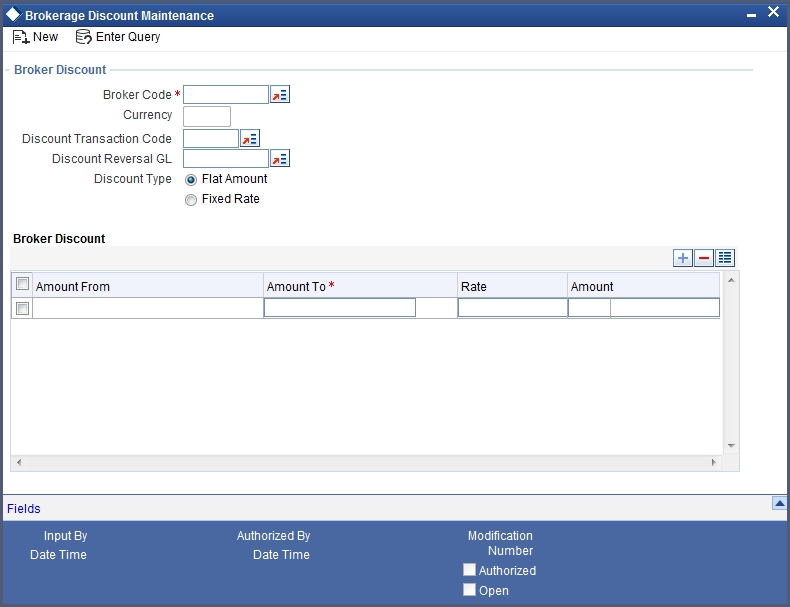The height and width of the screenshot is (607, 790).
Task: Tick the first table row checkbox
Action: (x=22, y=308)
